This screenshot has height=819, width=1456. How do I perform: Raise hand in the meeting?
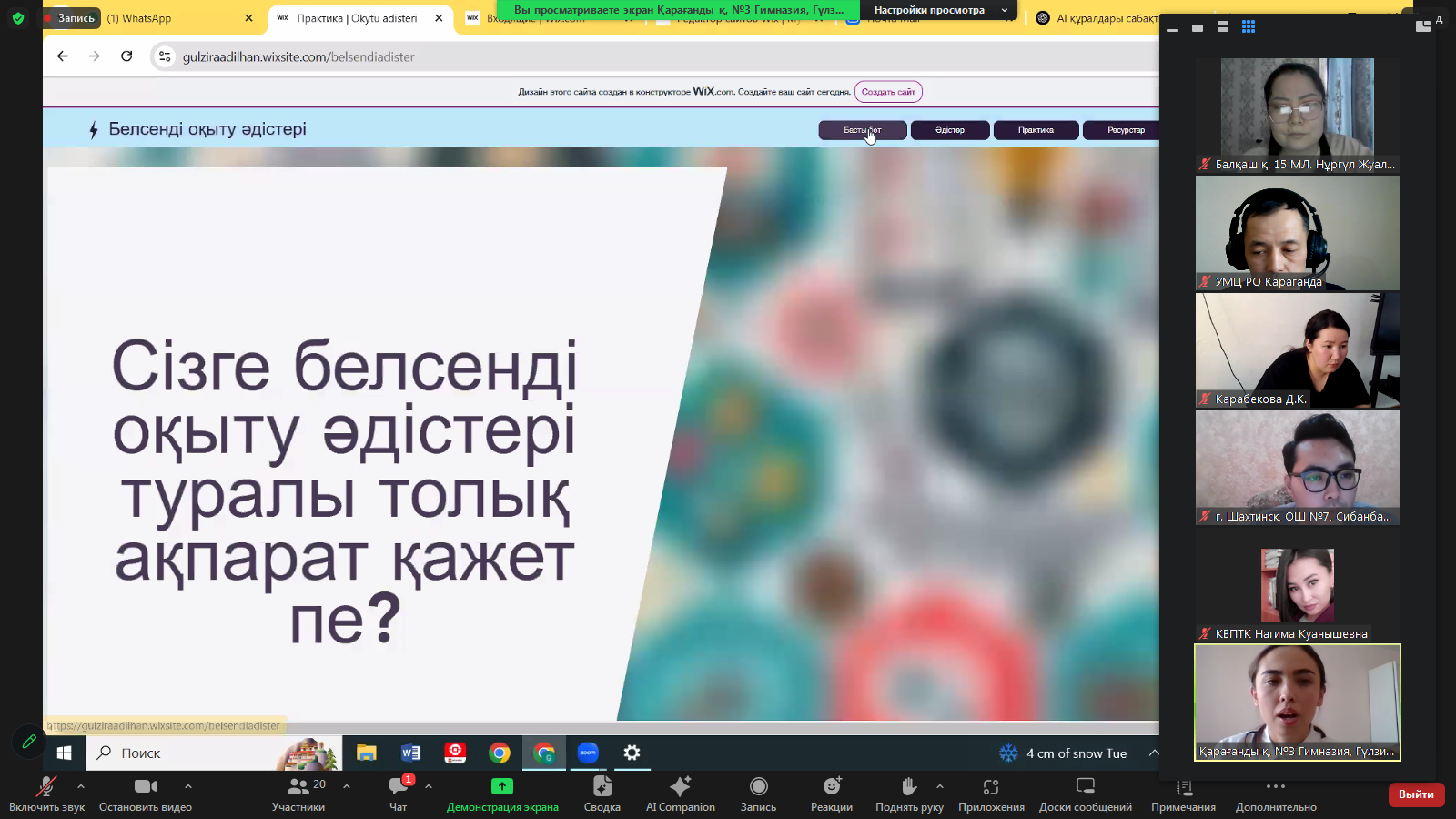[x=908, y=792]
